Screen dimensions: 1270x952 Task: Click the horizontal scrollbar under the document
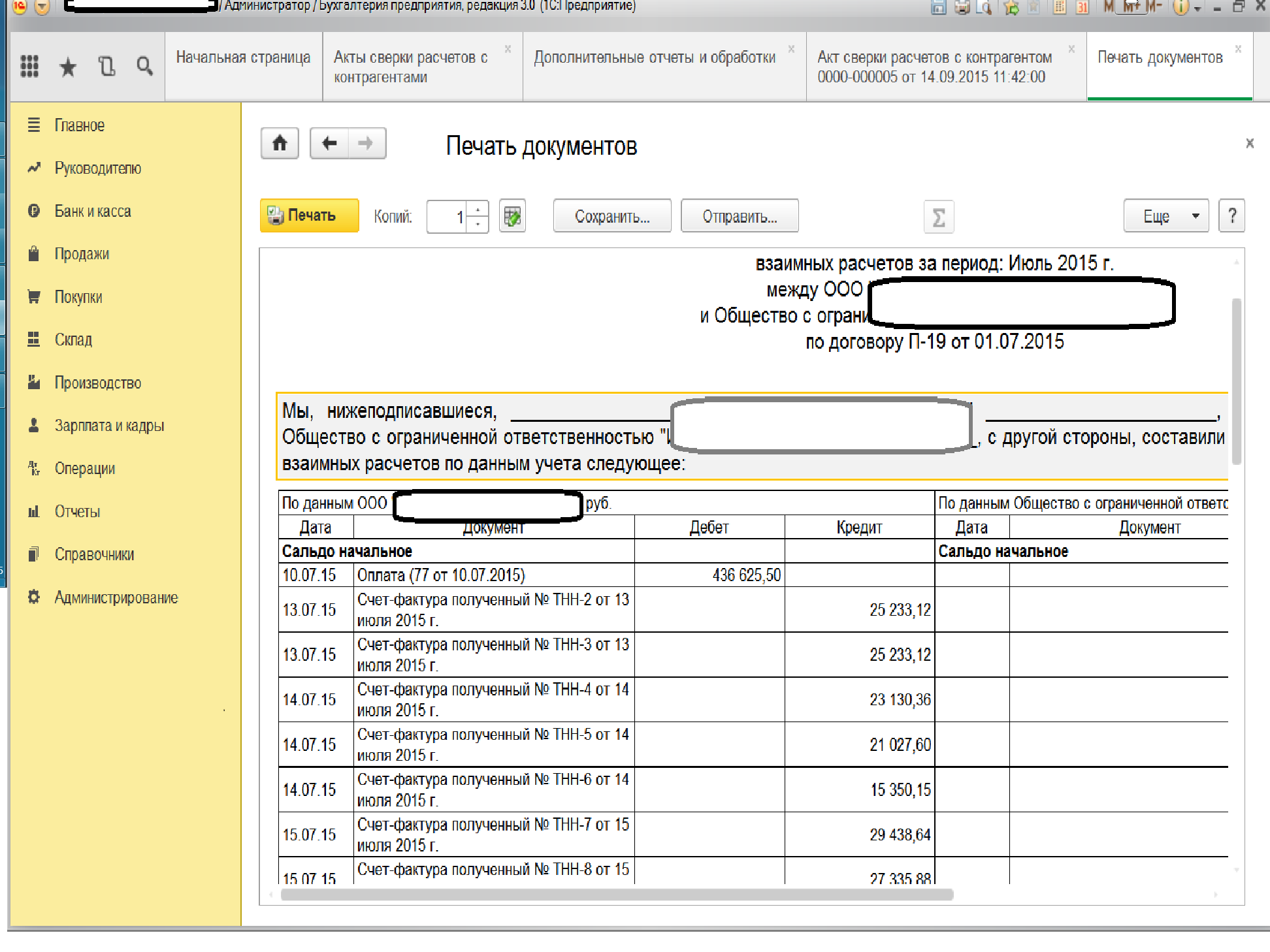point(617,895)
